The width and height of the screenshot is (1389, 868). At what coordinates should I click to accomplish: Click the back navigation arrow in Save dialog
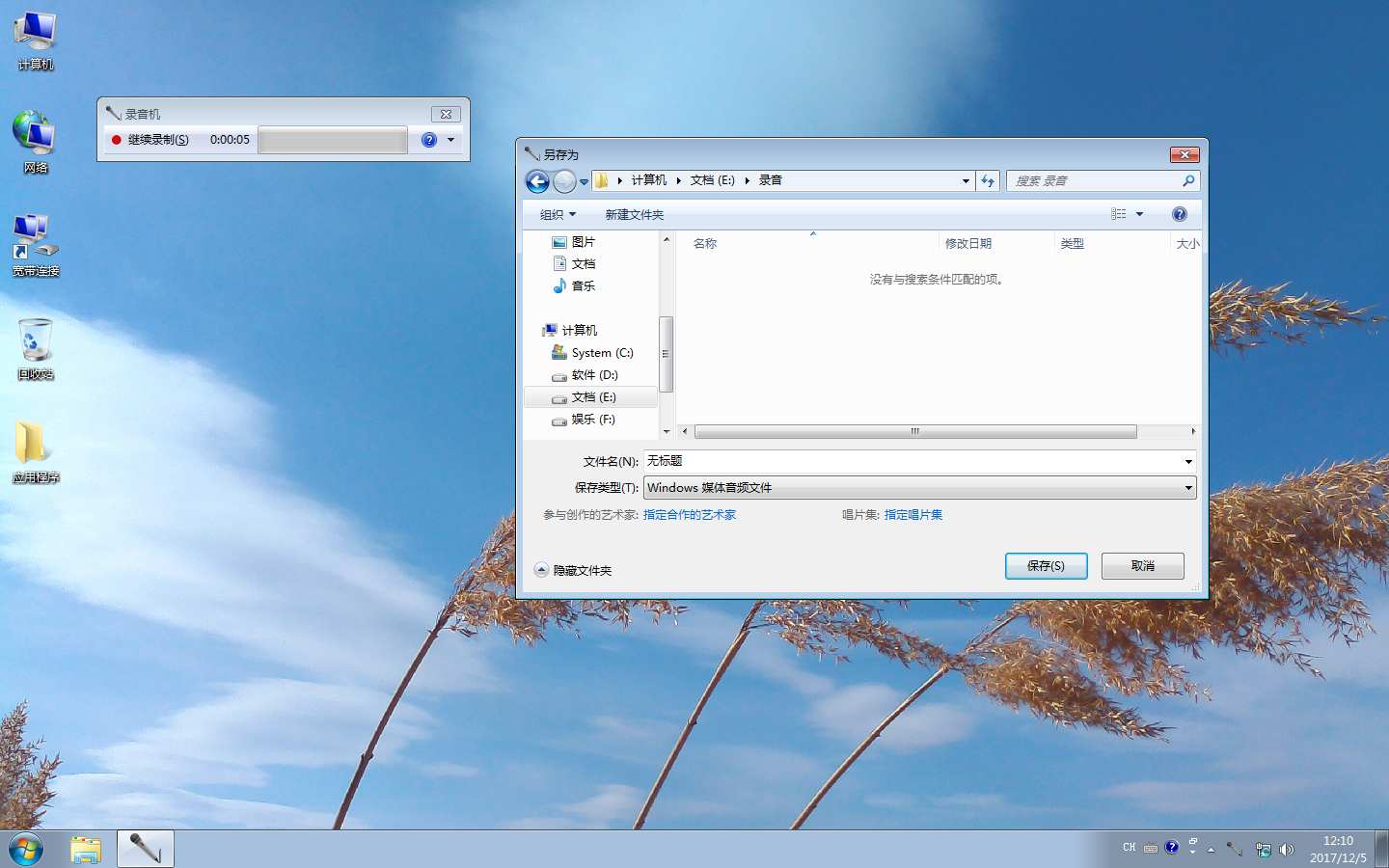pos(537,180)
